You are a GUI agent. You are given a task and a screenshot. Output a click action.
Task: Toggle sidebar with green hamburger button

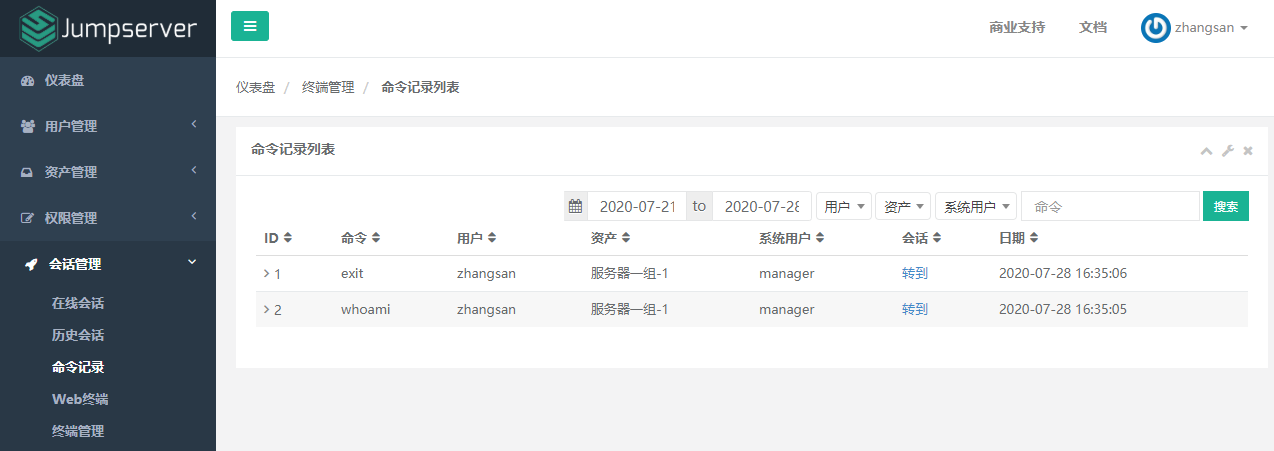pyautogui.click(x=250, y=26)
